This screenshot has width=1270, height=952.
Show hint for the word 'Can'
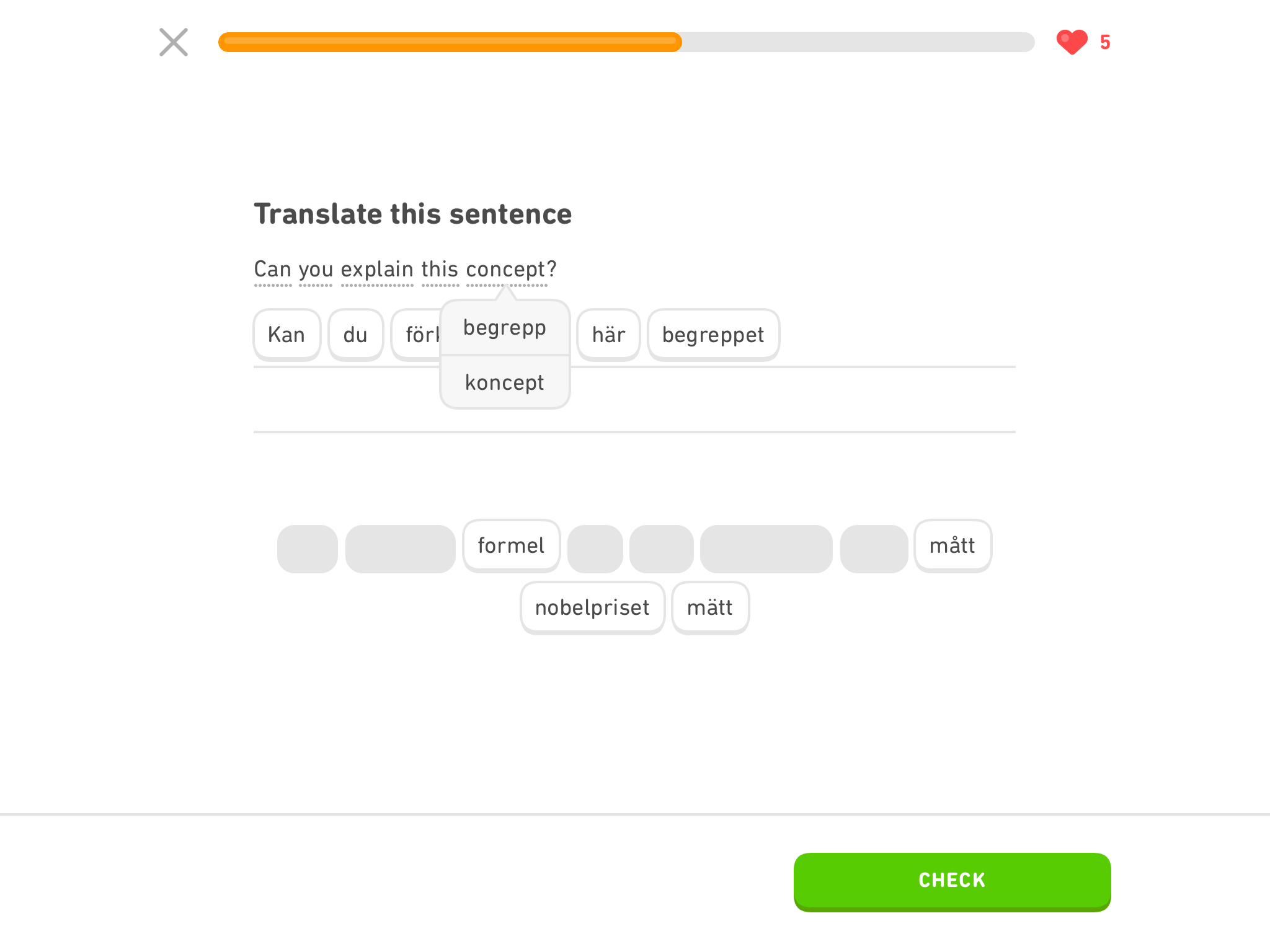(x=273, y=270)
